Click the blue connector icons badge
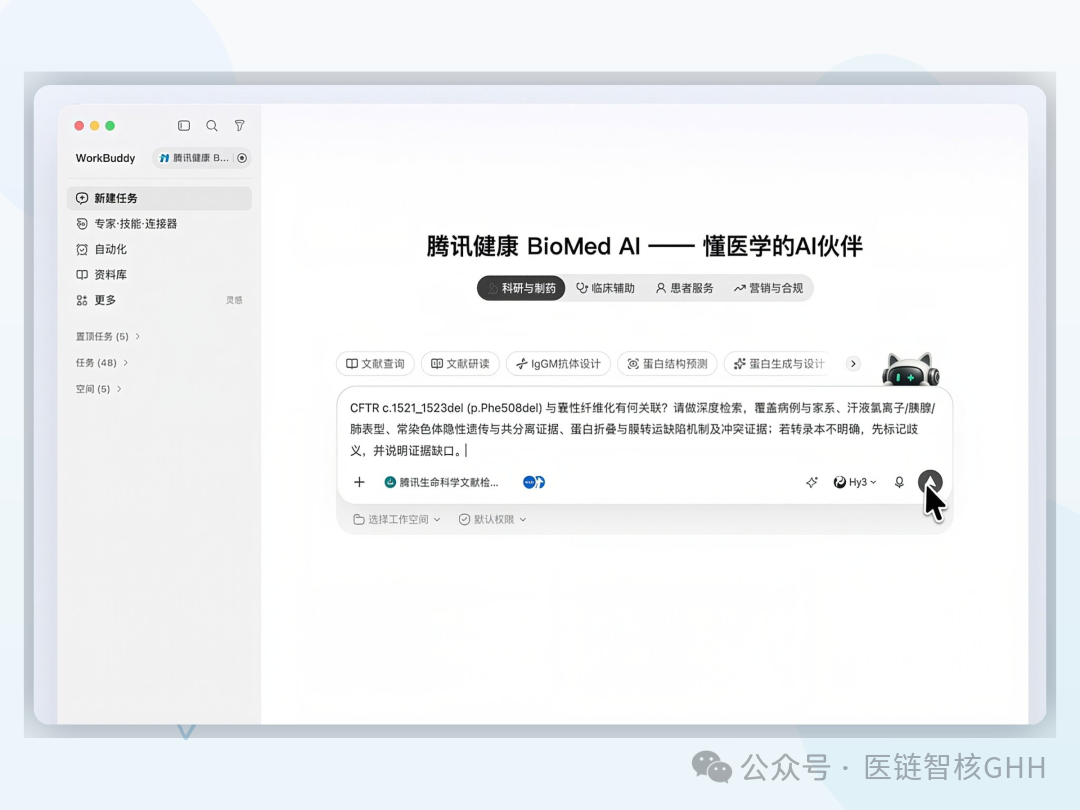The image size is (1080, 810). click(x=534, y=482)
